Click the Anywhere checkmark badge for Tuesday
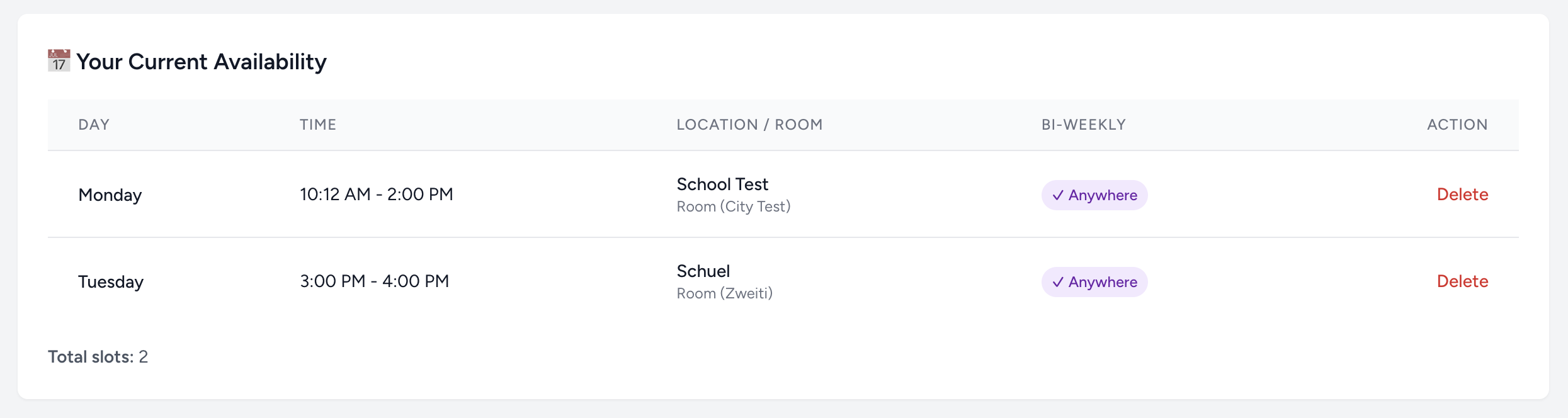Screen dimensions: 1568x418 point(1094,282)
